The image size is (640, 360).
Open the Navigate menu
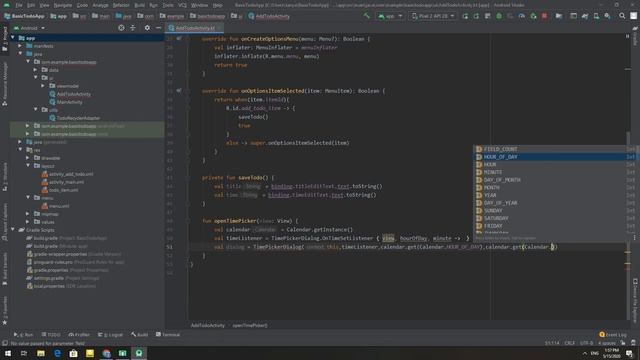pos(63,5)
